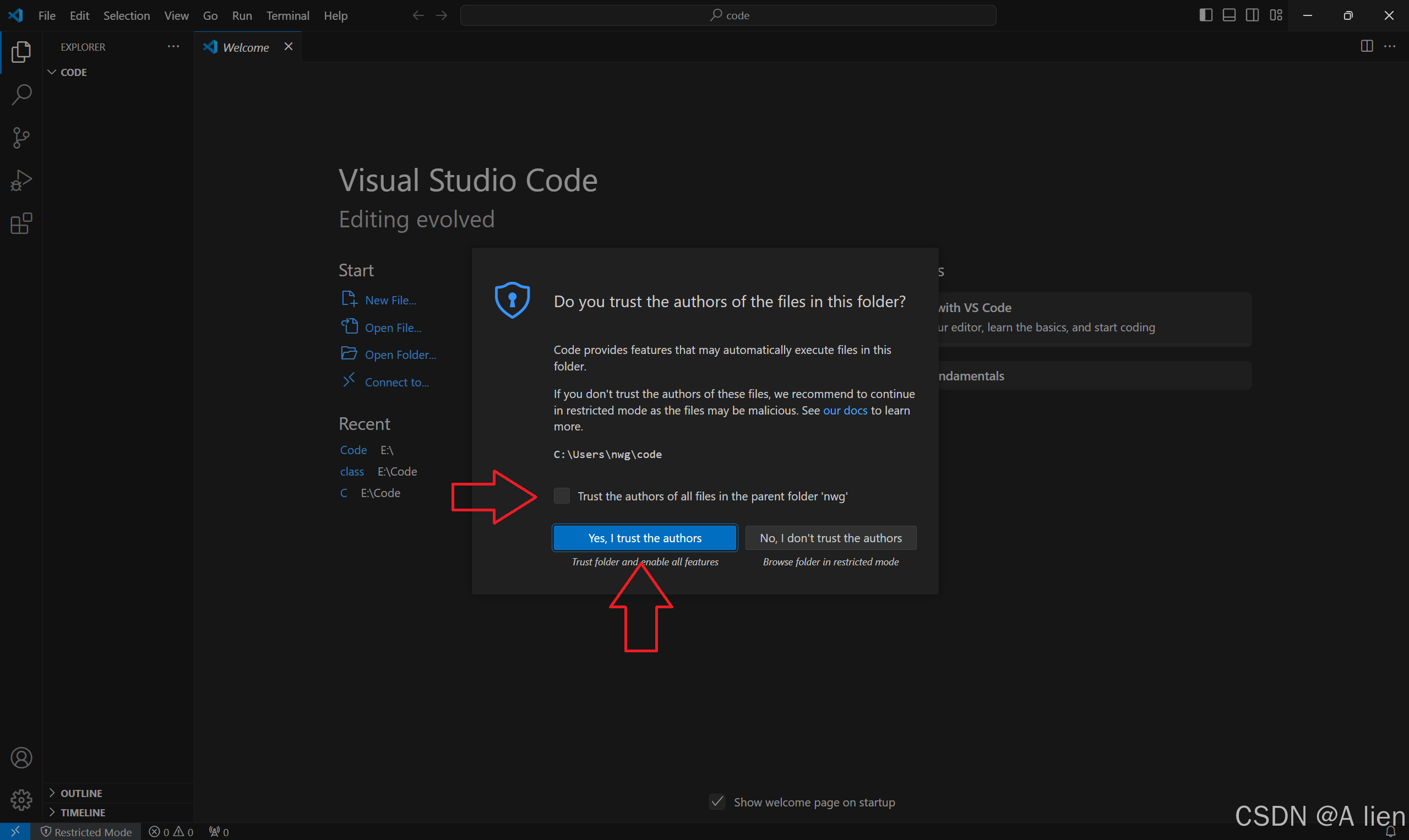Click the remote window status icon
The image size is (1409, 840).
(15, 831)
